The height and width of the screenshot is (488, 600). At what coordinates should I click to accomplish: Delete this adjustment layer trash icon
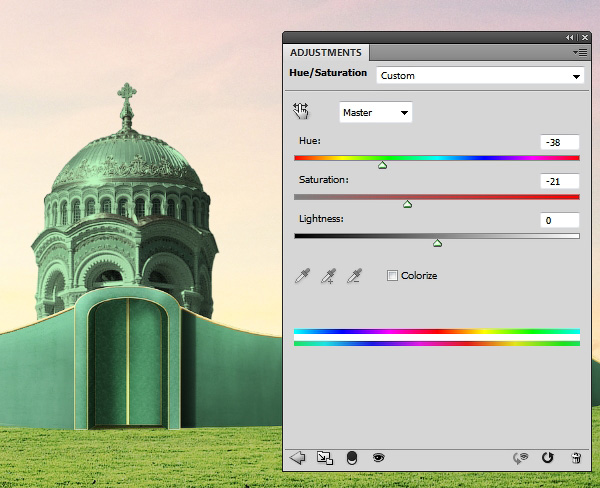click(x=576, y=458)
